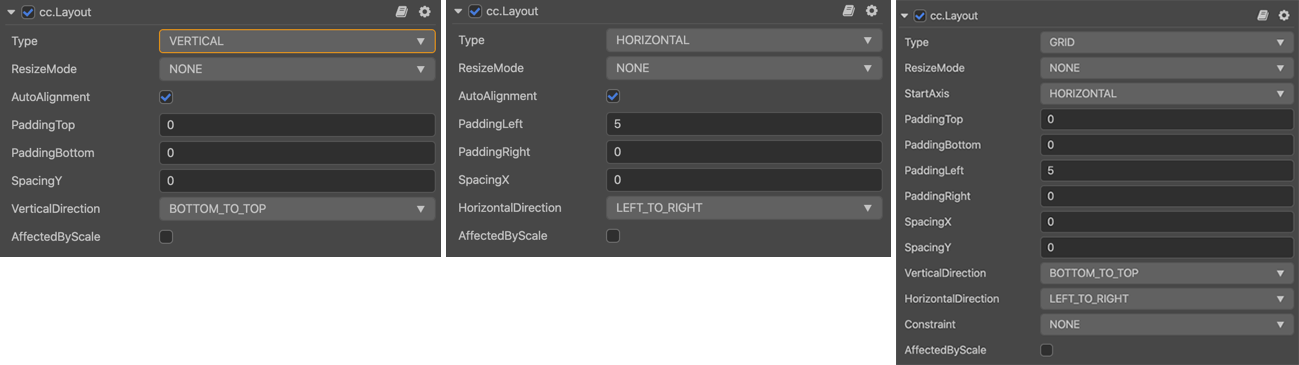
Task: Click the SpacingY field in the GRID panel
Action: click(1167, 247)
